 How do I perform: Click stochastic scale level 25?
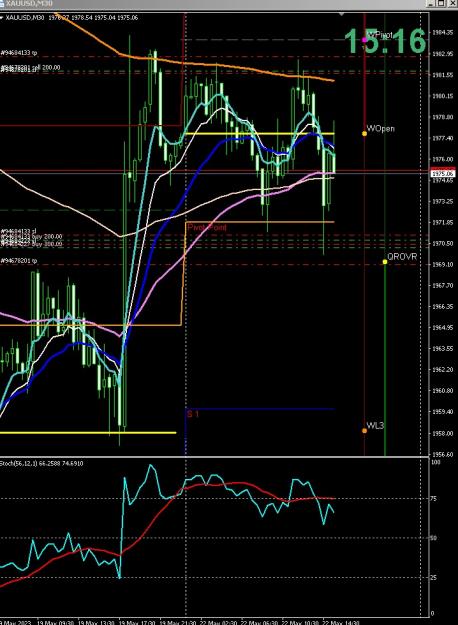(x=435, y=577)
